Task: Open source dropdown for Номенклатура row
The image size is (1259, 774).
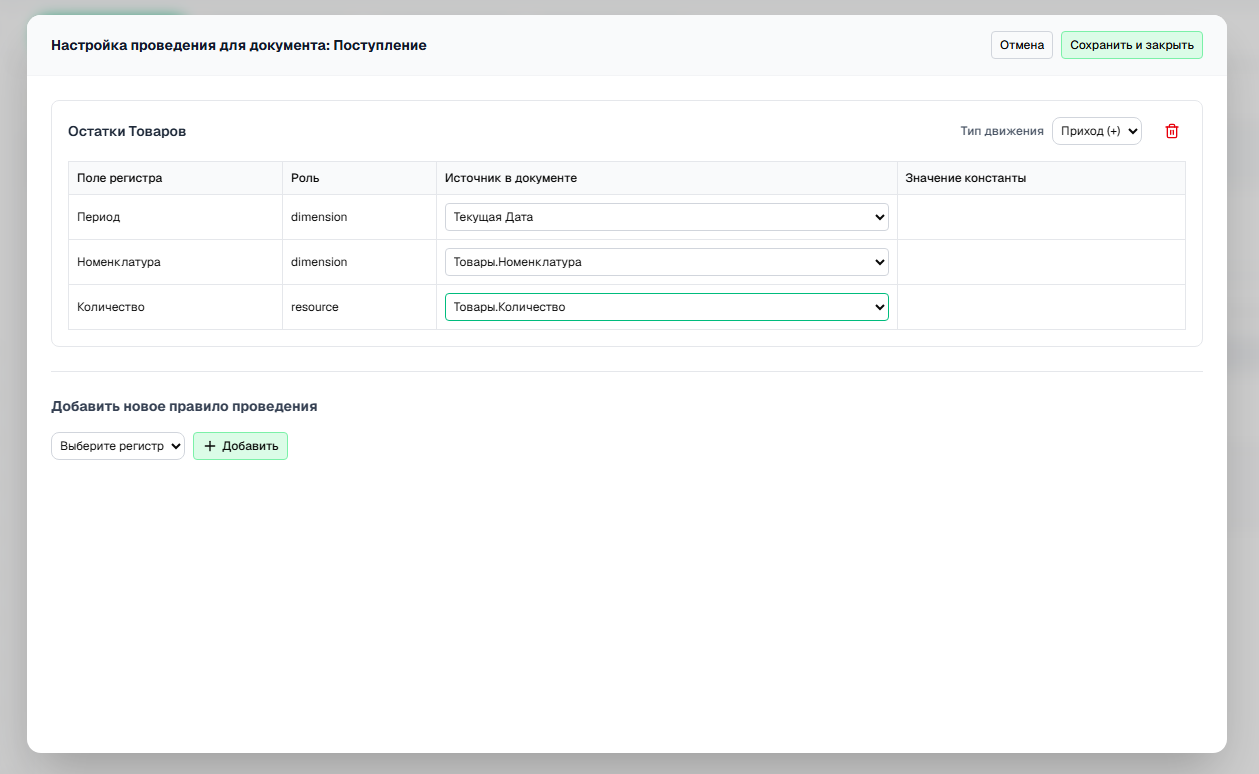Action: point(667,262)
